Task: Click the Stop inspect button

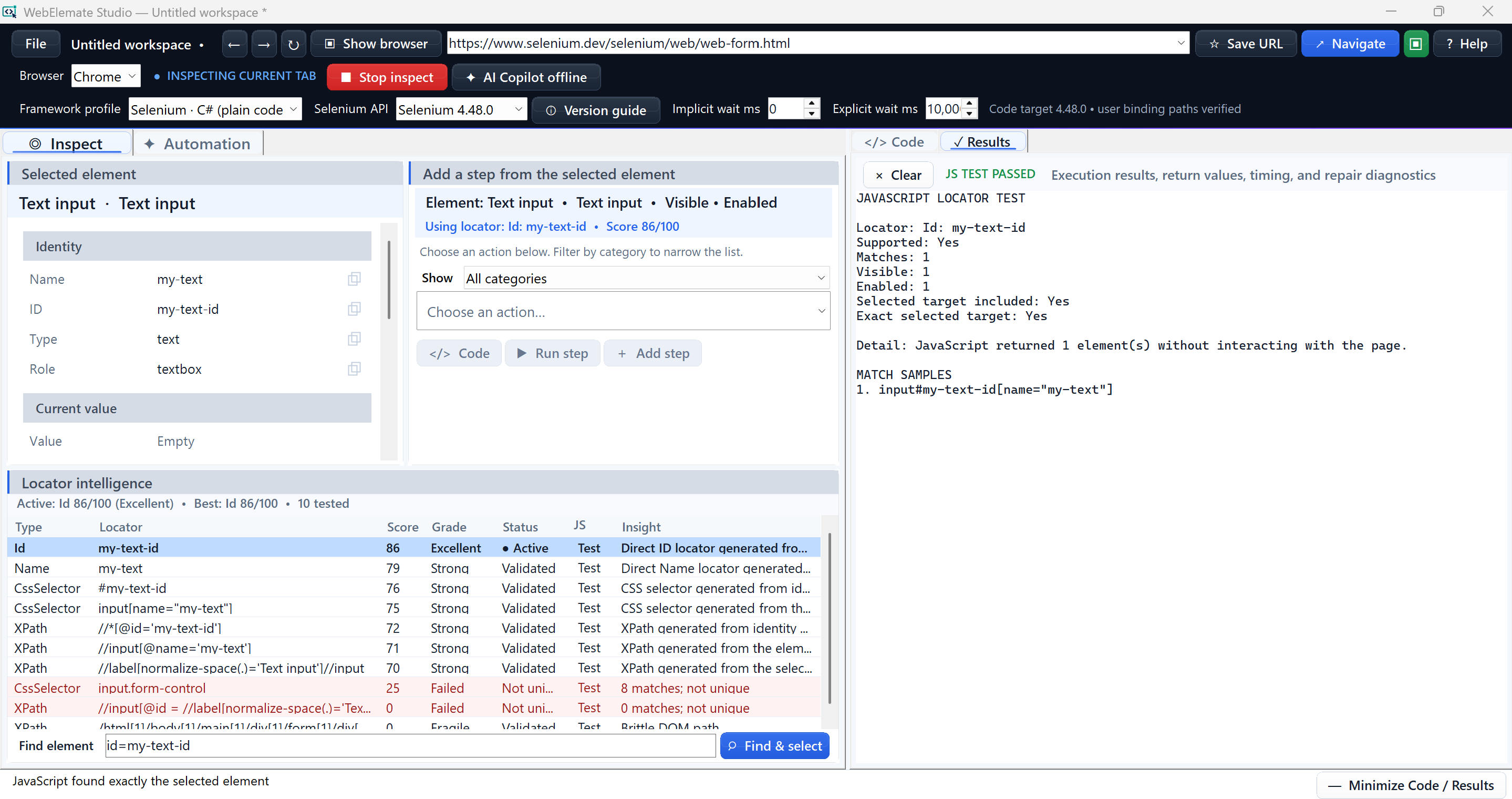Action: click(387, 77)
